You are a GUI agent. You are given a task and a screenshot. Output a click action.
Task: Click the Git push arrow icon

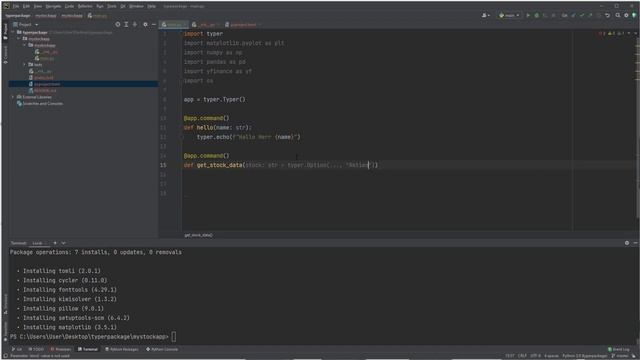(x=590, y=15)
